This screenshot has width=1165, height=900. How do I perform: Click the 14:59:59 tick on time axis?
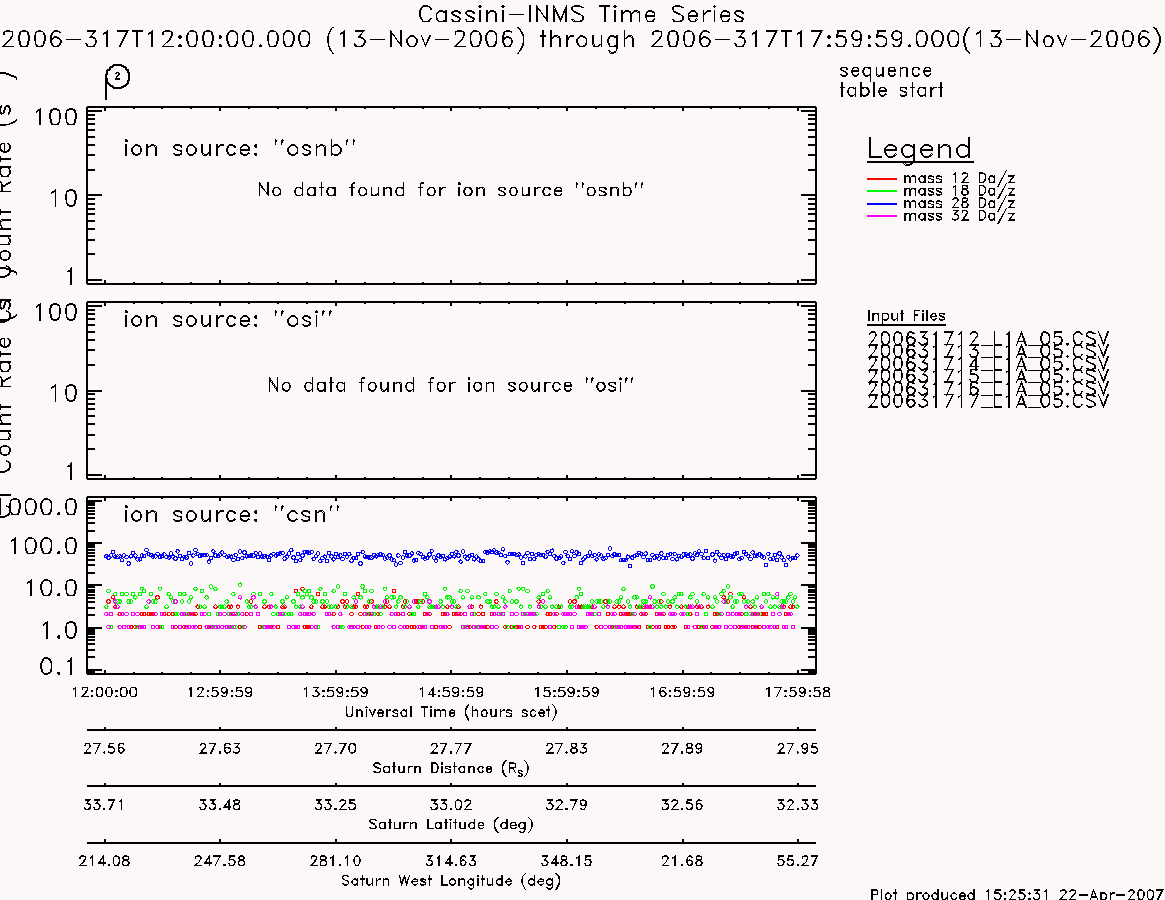tap(451, 692)
